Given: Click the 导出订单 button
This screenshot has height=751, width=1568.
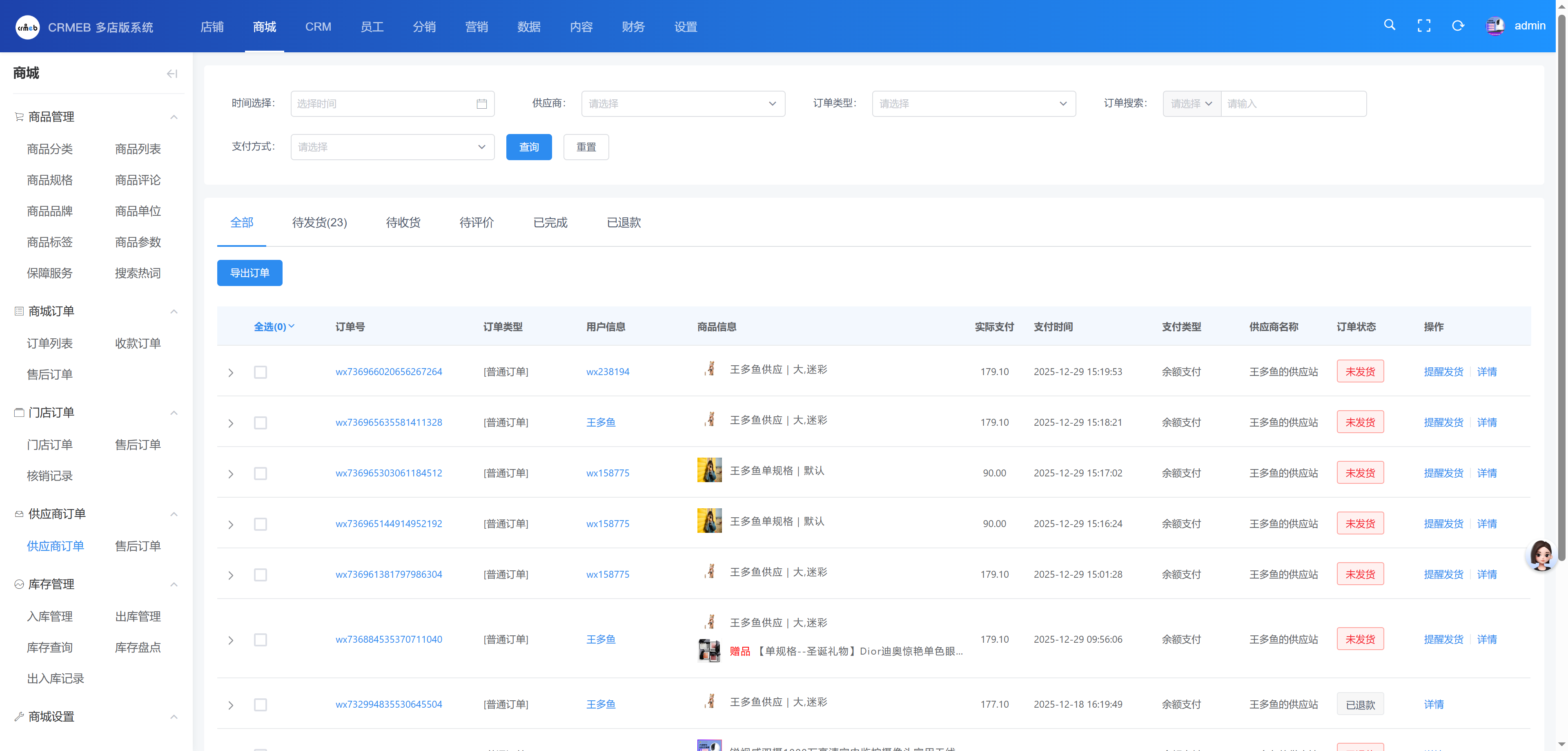Looking at the screenshot, I should (x=249, y=273).
